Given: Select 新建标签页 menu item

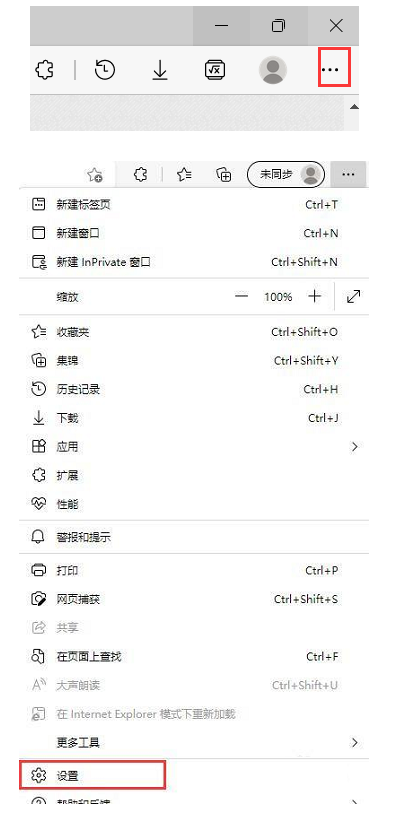Looking at the screenshot, I should tap(194, 204).
